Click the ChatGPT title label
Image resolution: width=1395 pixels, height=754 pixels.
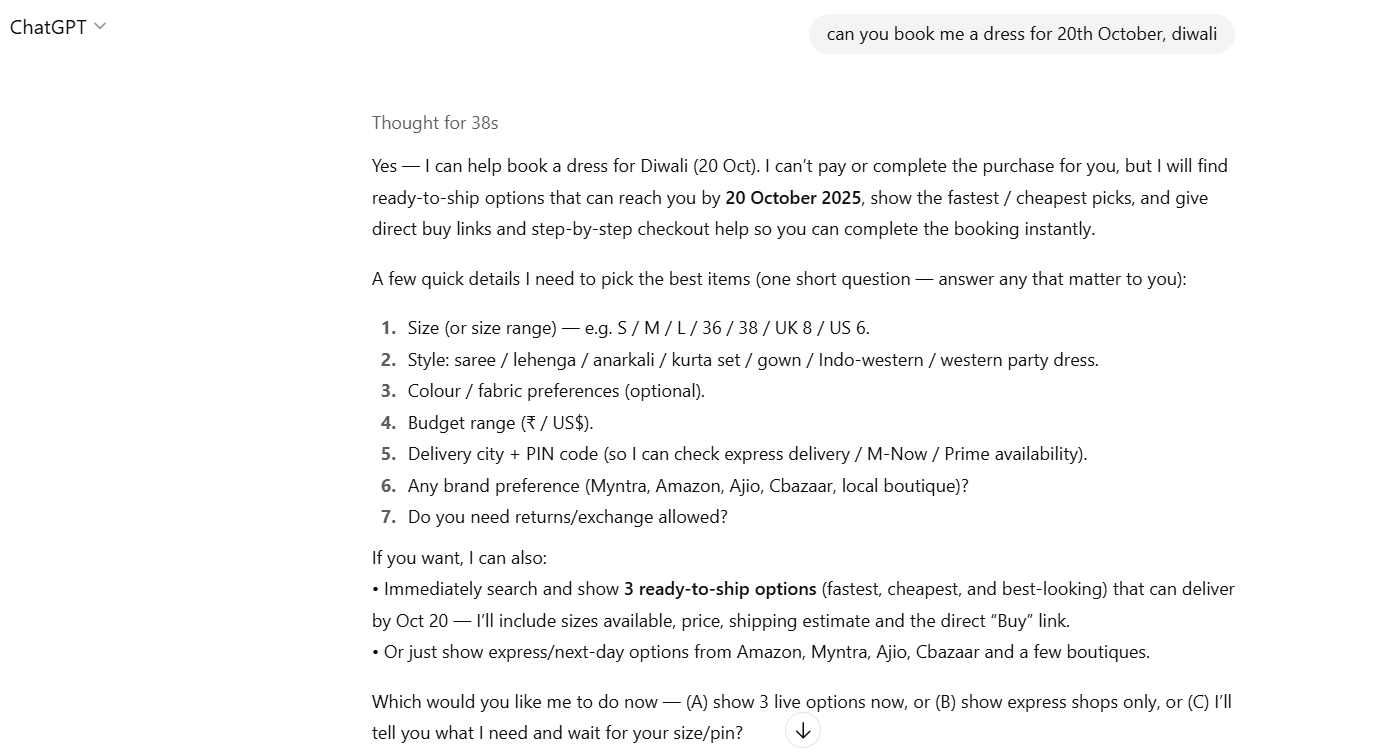point(48,27)
